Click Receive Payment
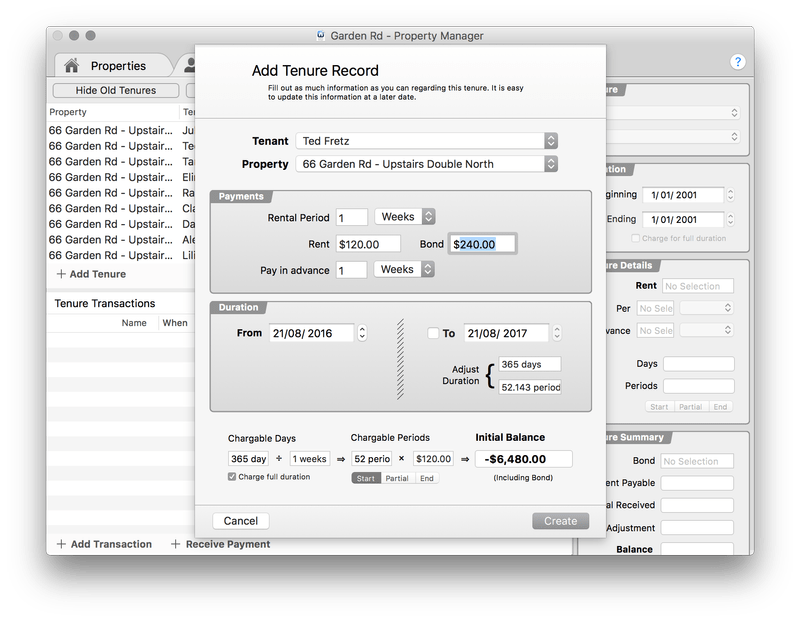Screen dimensions: 800x621 click(220, 544)
